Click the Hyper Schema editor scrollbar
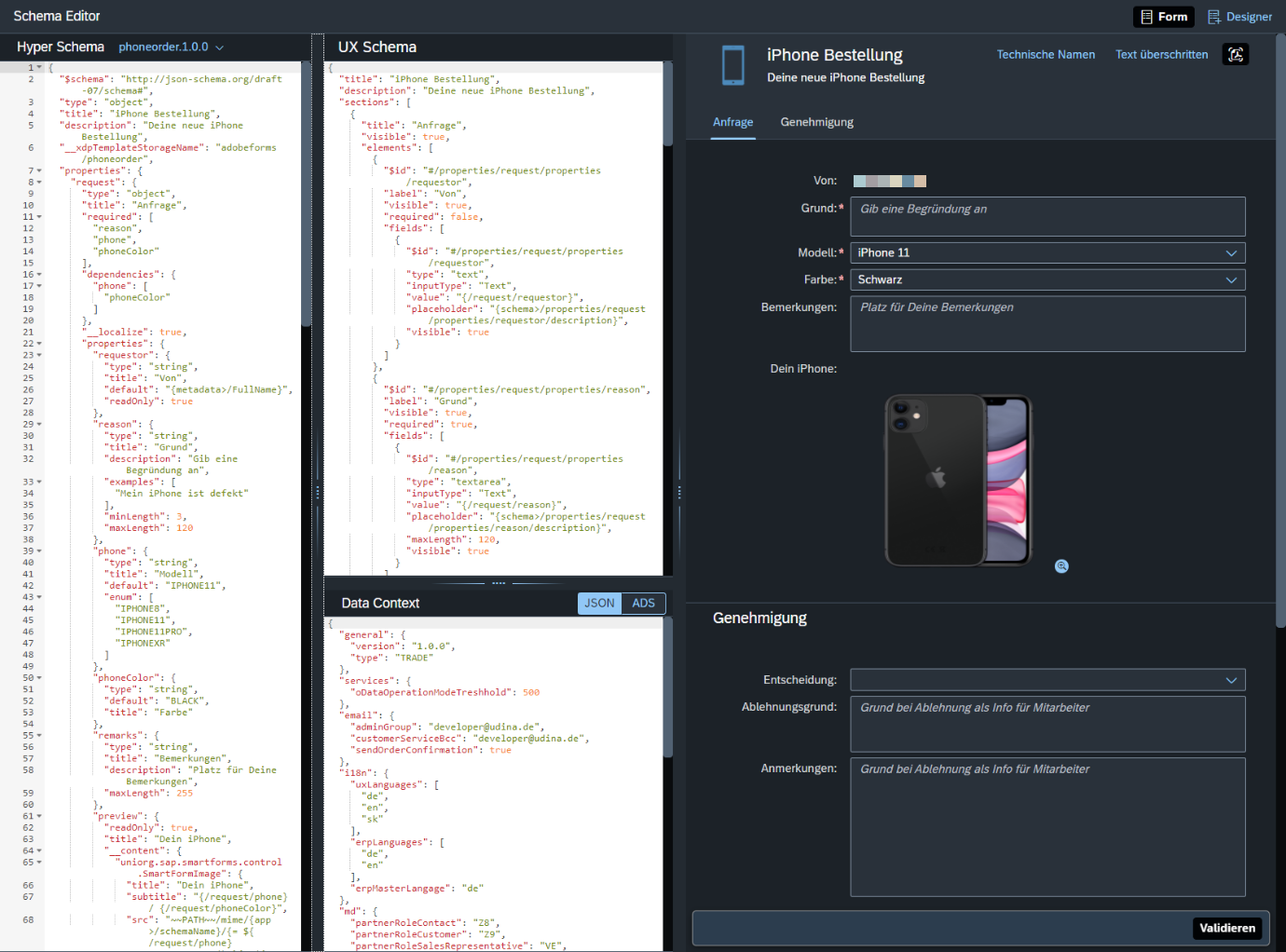The width and height of the screenshot is (1286, 952). [306, 196]
